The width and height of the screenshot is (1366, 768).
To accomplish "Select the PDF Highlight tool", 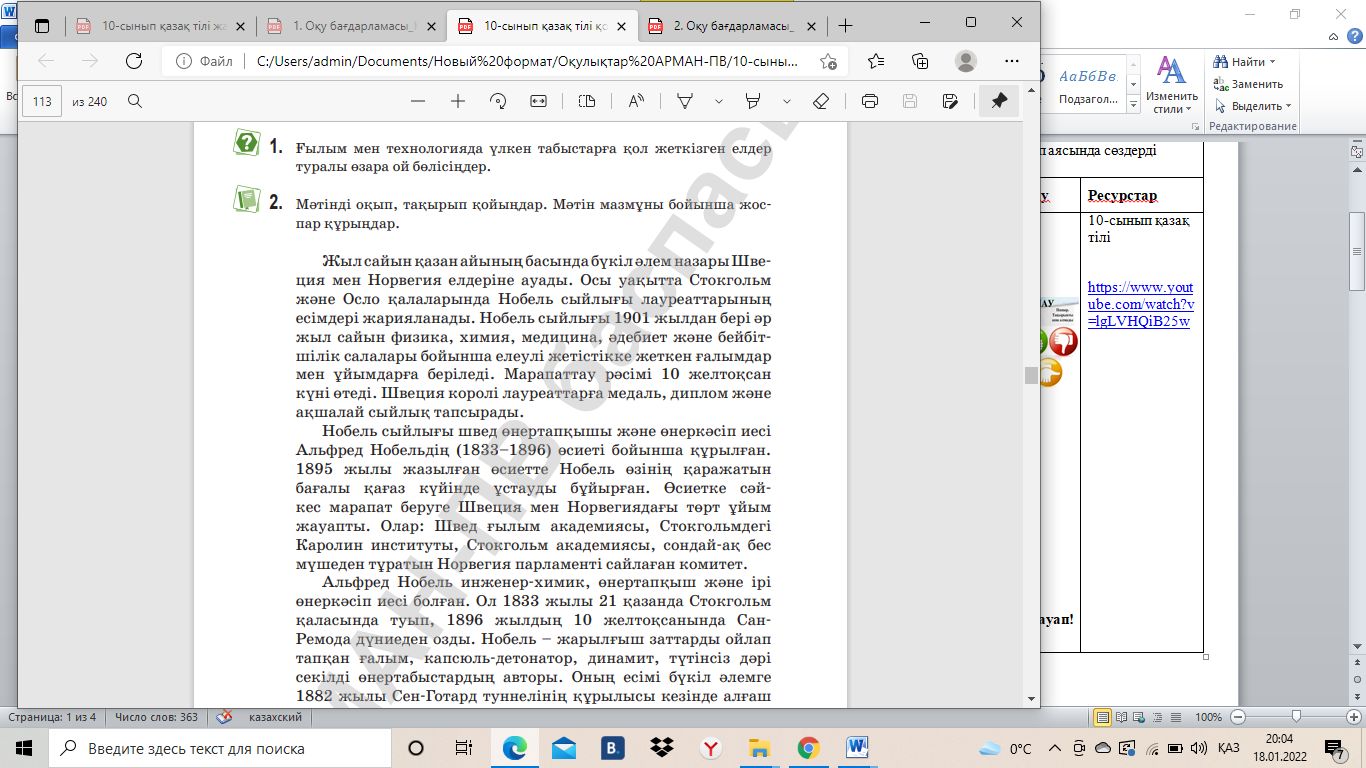I will click(x=754, y=101).
